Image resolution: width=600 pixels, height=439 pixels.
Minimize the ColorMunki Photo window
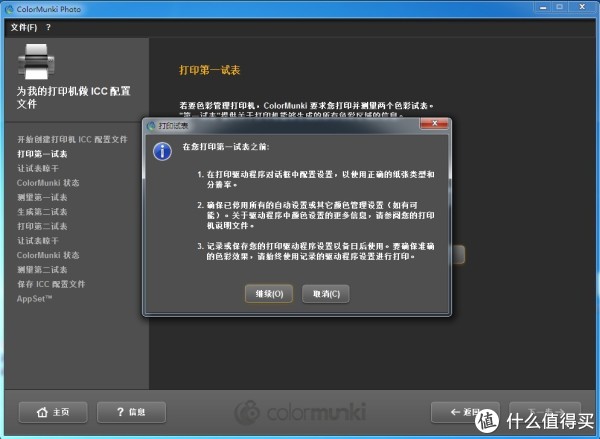pos(543,7)
